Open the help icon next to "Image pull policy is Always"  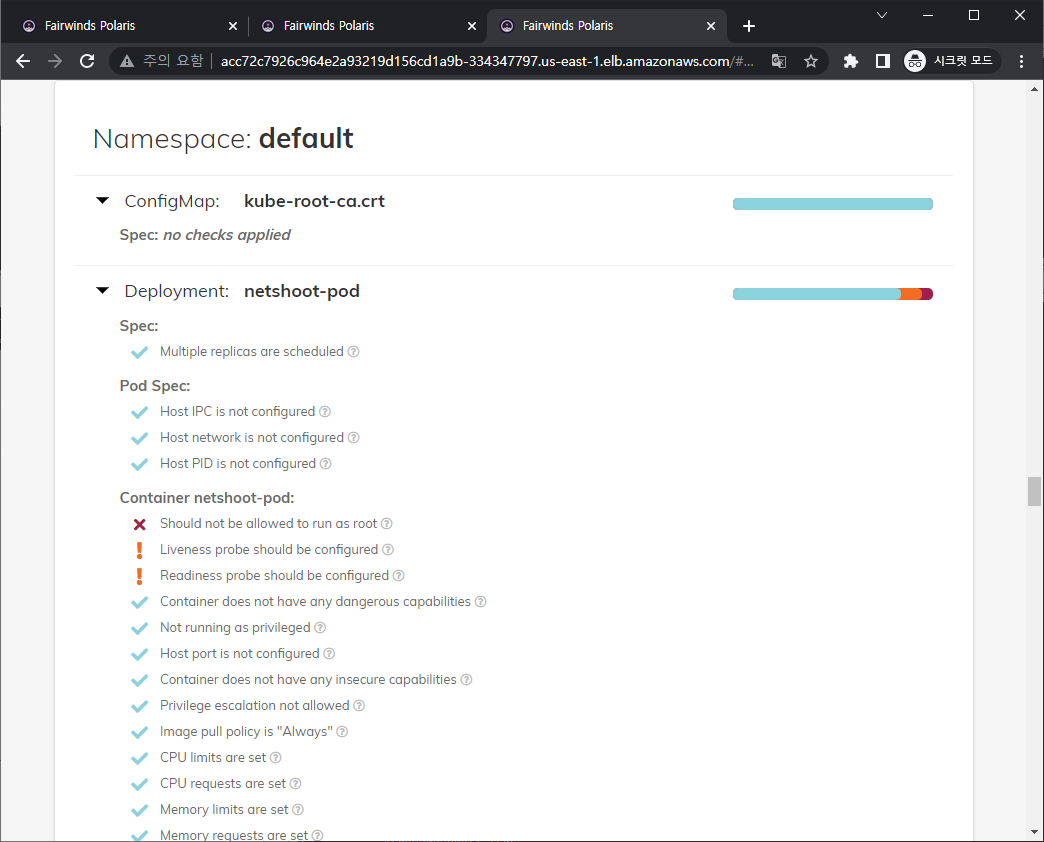tap(341, 731)
